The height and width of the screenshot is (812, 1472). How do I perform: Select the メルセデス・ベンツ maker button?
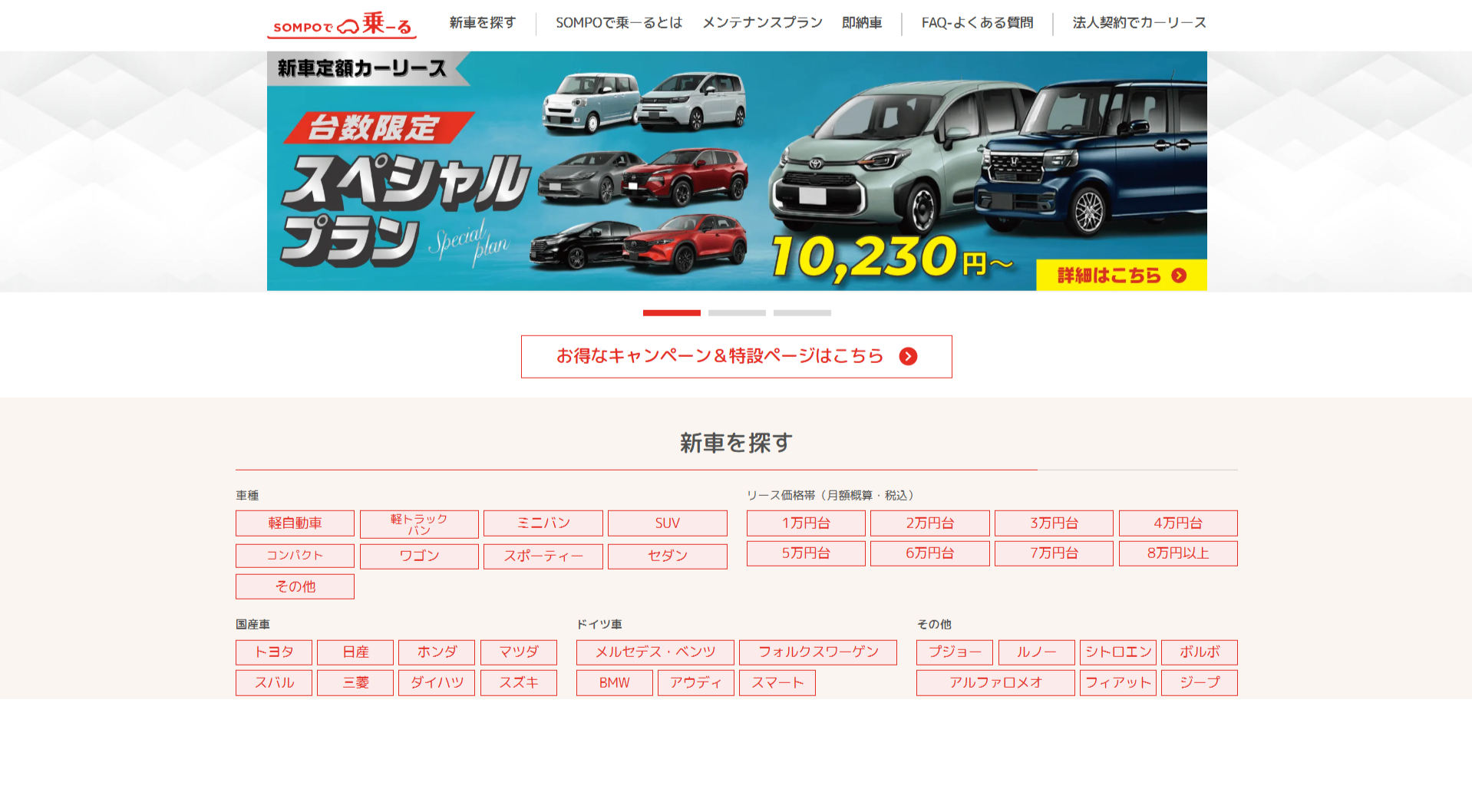tap(655, 652)
